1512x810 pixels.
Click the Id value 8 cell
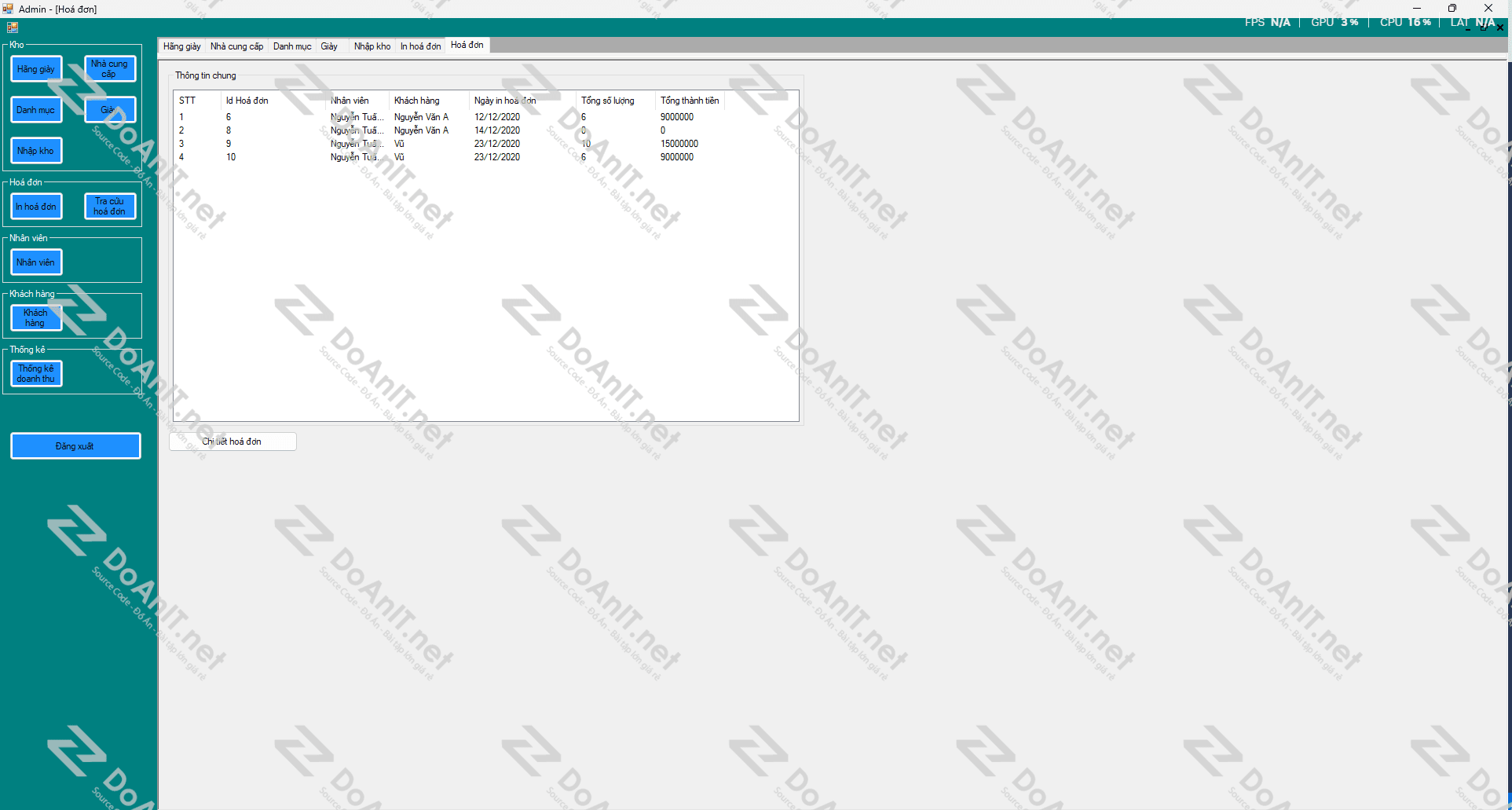coord(229,130)
